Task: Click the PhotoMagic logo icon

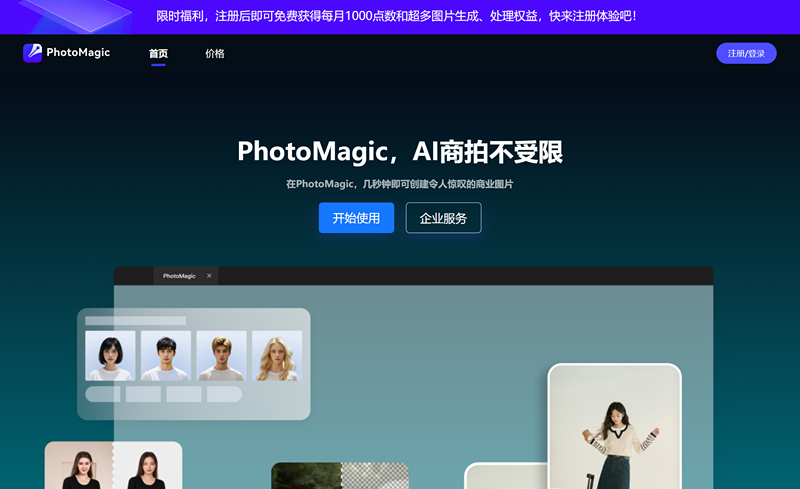Action: (32, 53)
